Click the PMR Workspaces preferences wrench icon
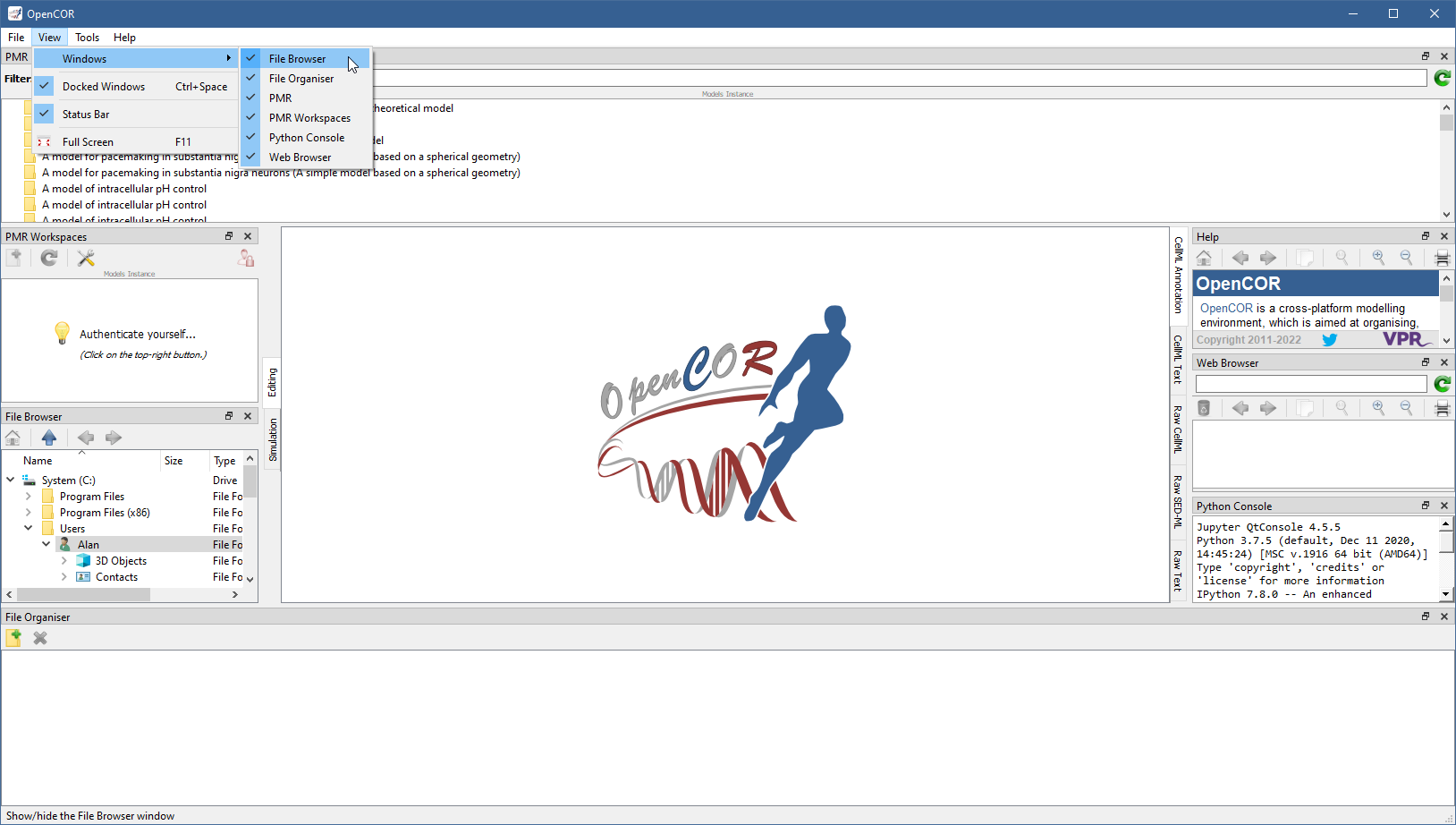Screen dimensions: 1456x825 pyautogui.click(x=86, y=258)
